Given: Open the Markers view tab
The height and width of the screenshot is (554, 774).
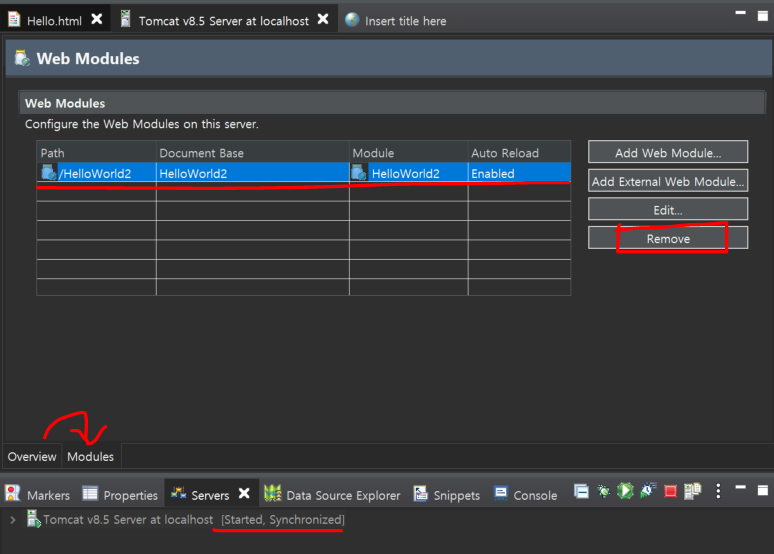Looking at the screenshot, I should [48, 495].
